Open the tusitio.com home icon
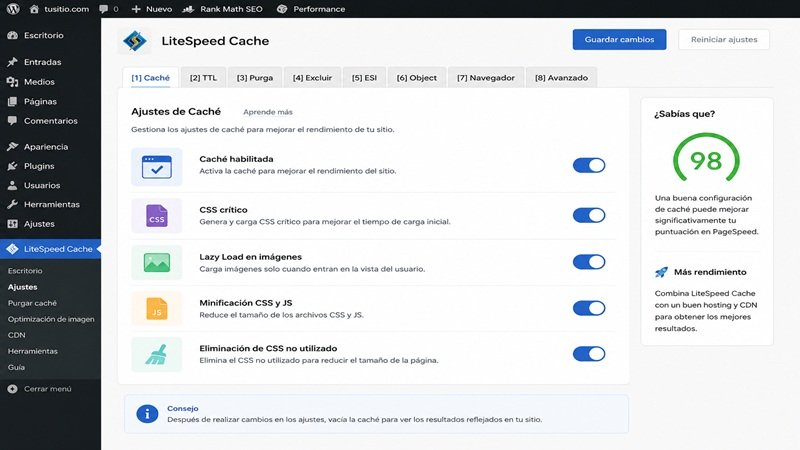The width and height of the screenshot is (800, 450). [x=34, y=9]
